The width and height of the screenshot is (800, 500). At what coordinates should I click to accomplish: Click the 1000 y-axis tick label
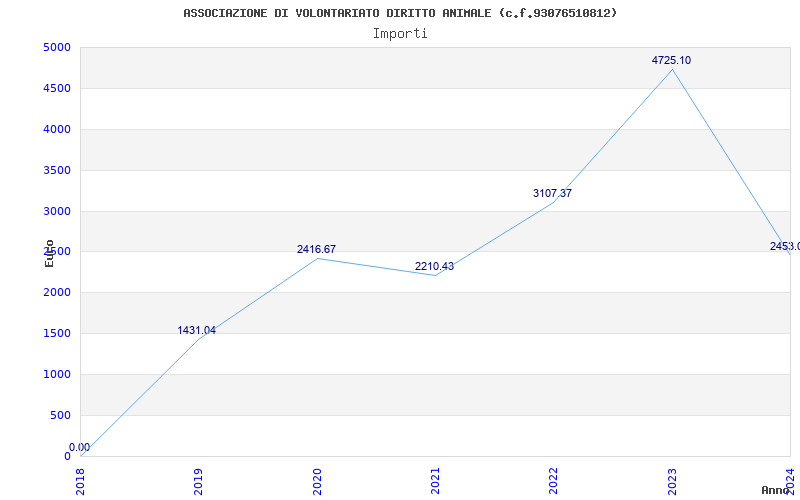click(x=57, y=374)
